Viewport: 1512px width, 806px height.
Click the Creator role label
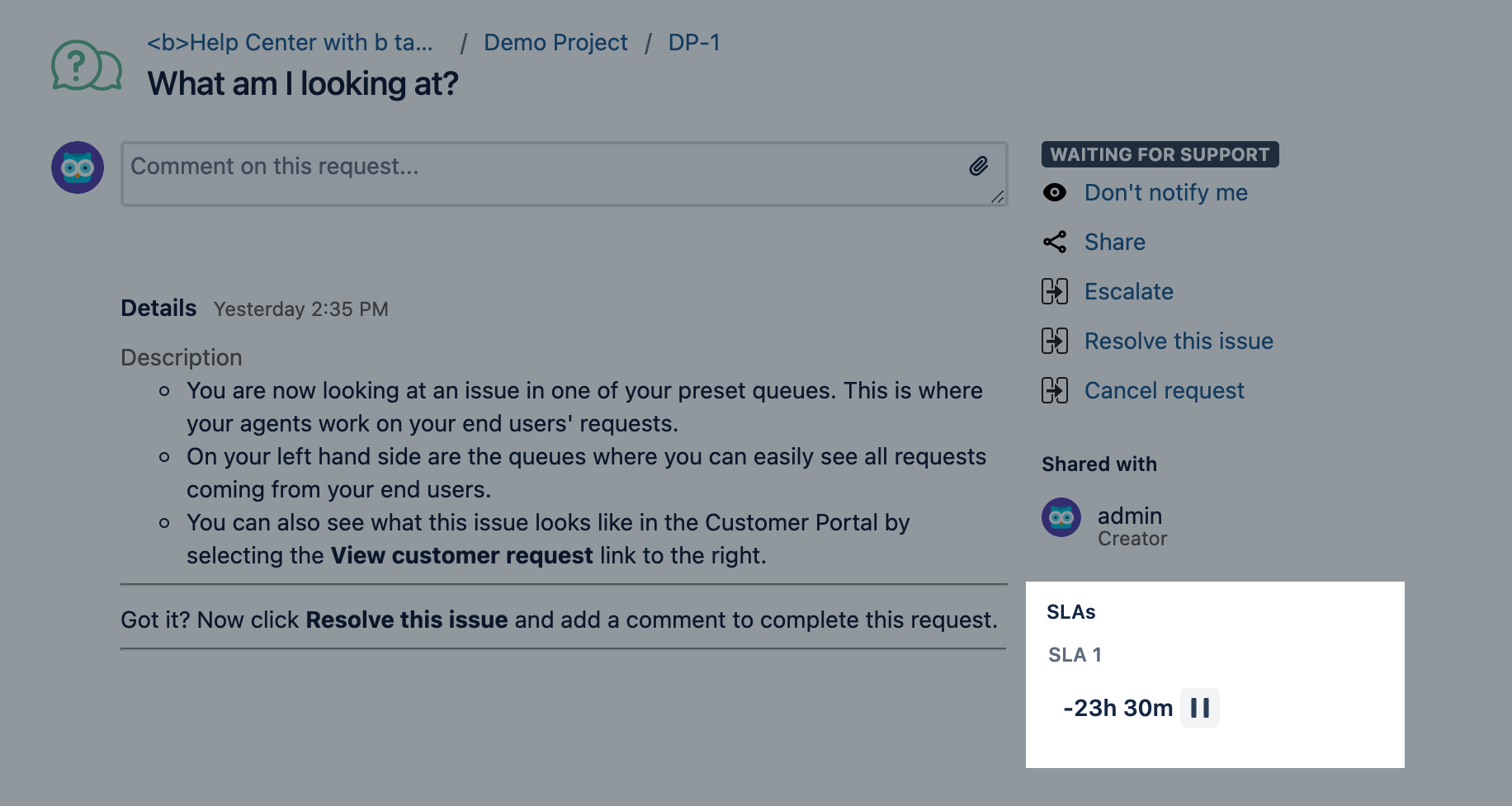(1132, 539)
